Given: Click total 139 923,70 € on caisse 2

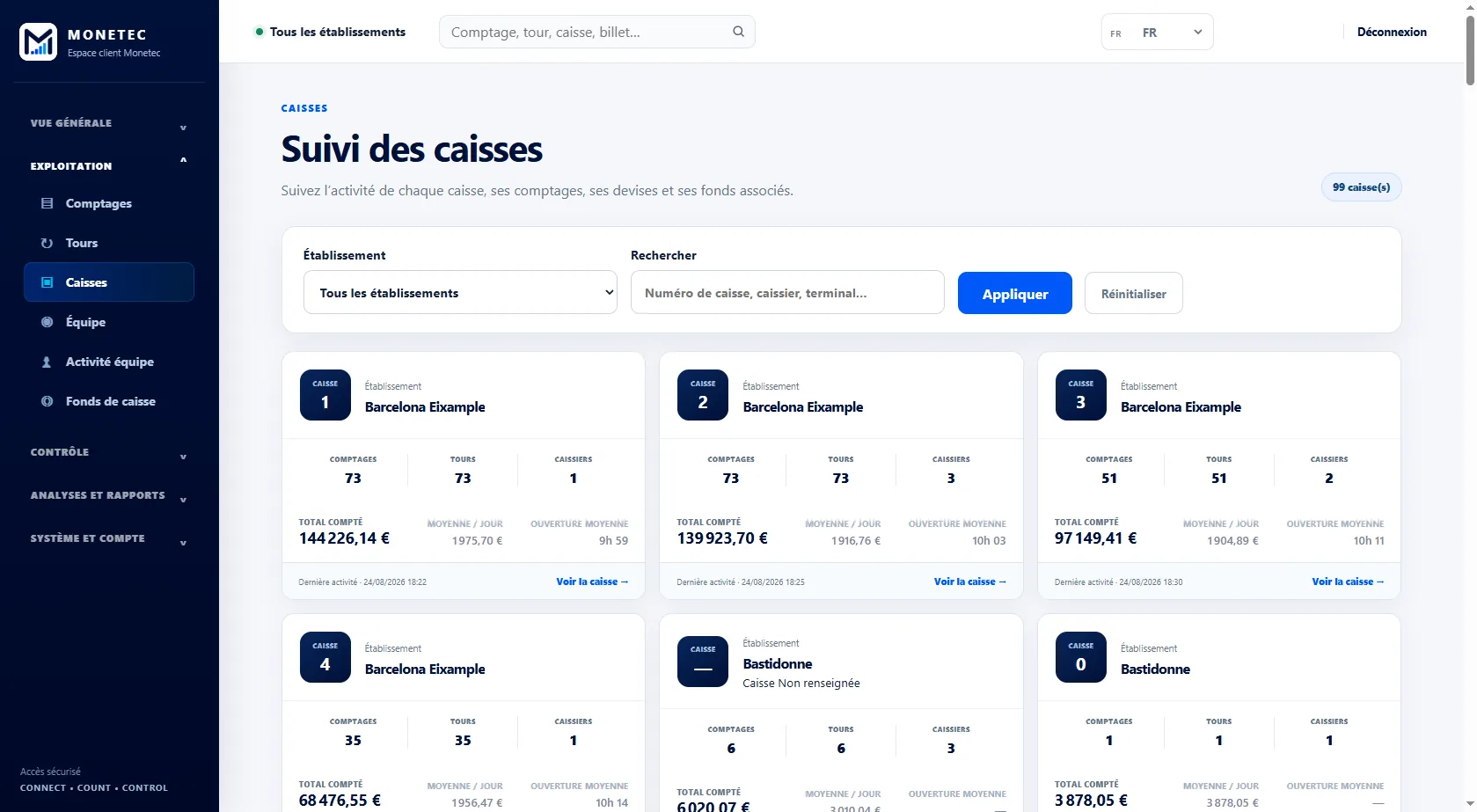Looking at the screenshot, I should pyautogui.click(x=722, y=538).
